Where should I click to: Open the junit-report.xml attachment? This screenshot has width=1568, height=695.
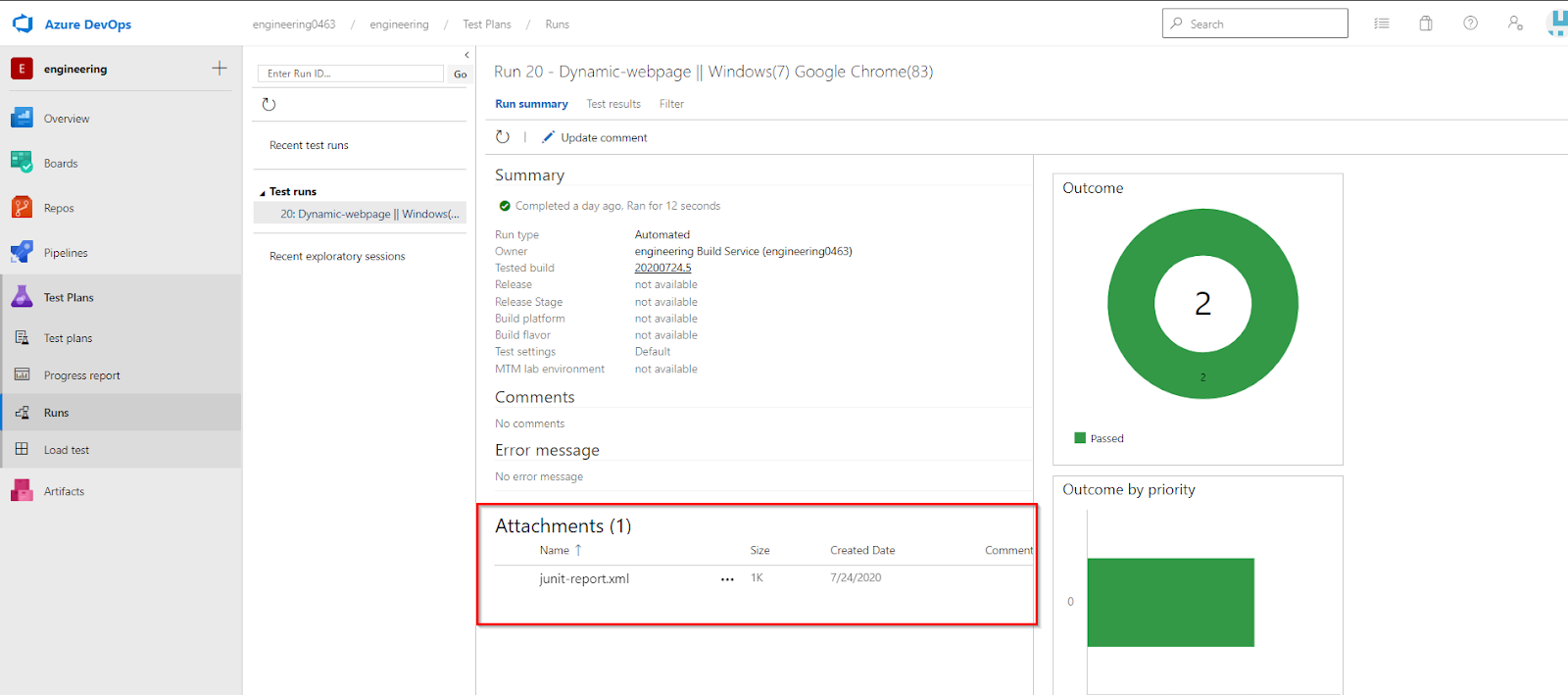click(584, 579)
